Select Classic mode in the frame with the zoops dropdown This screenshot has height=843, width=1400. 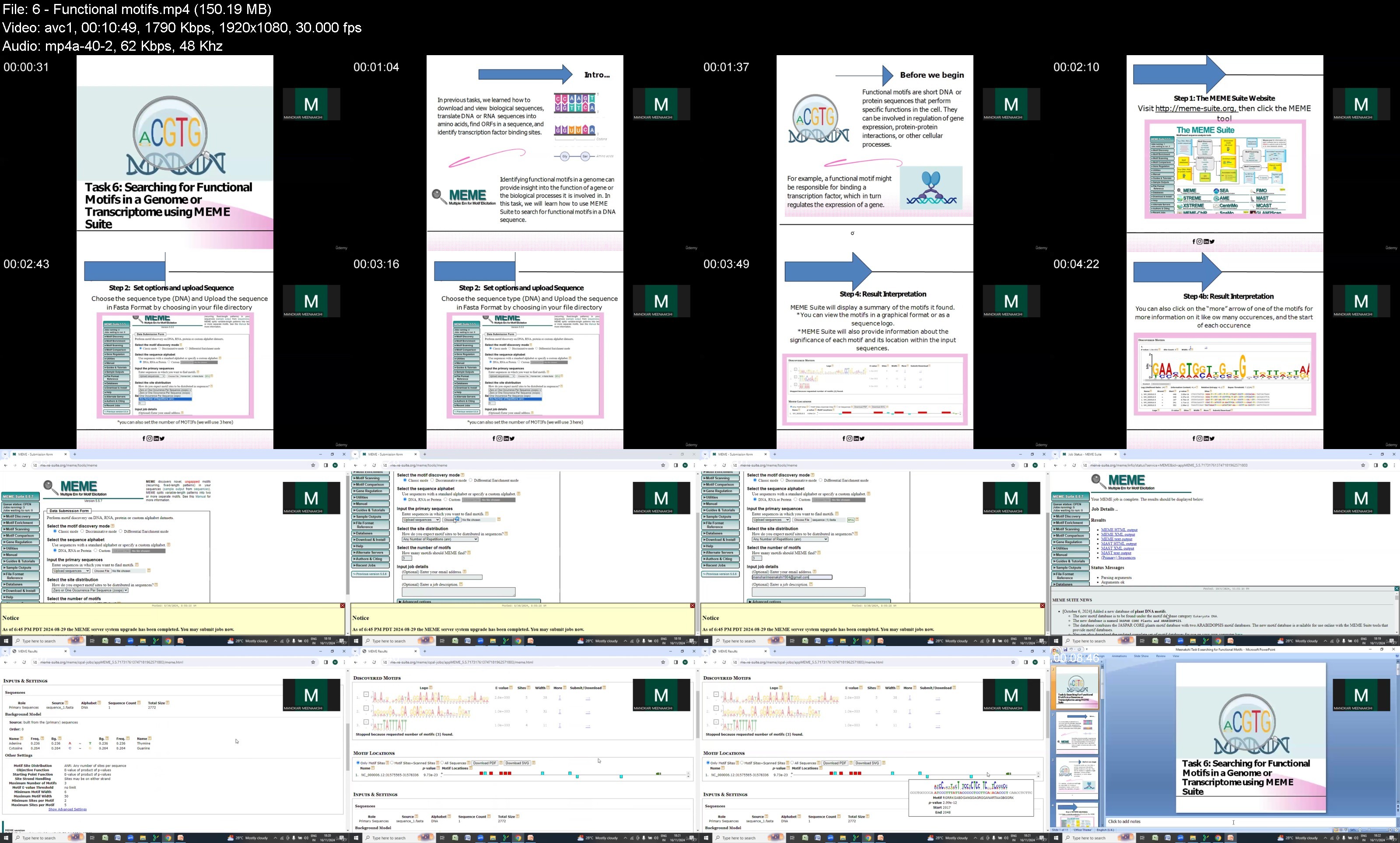(55, 532)
